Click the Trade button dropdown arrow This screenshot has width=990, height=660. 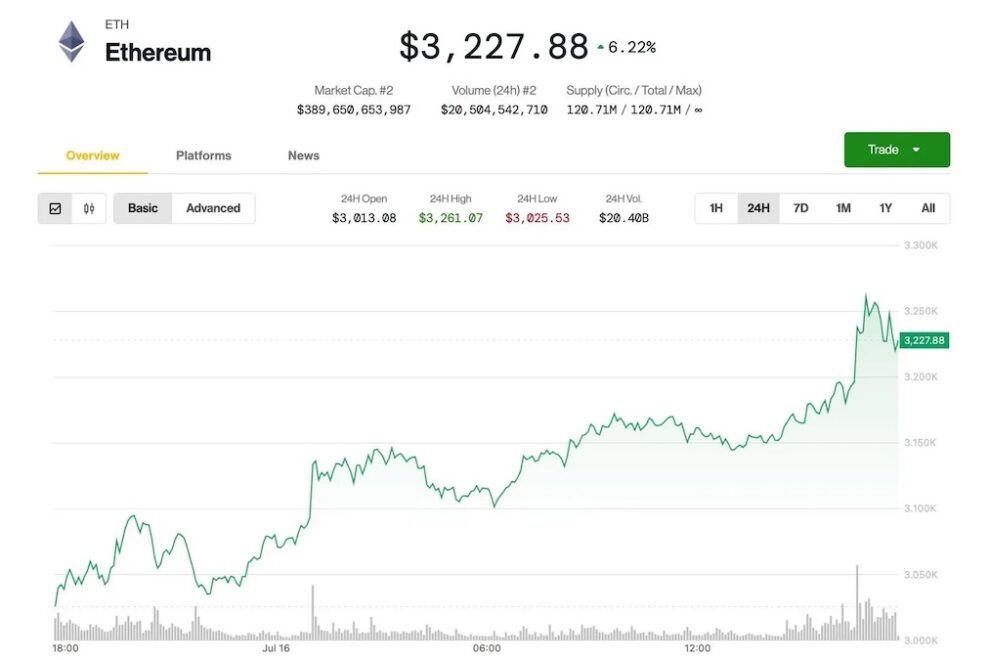pos(916,150)
